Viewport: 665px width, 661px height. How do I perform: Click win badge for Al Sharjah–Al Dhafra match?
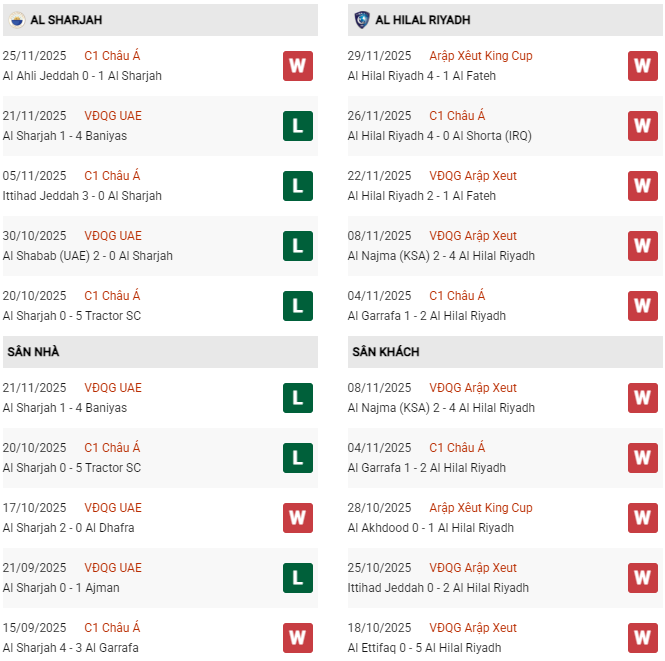pos(298,518)
